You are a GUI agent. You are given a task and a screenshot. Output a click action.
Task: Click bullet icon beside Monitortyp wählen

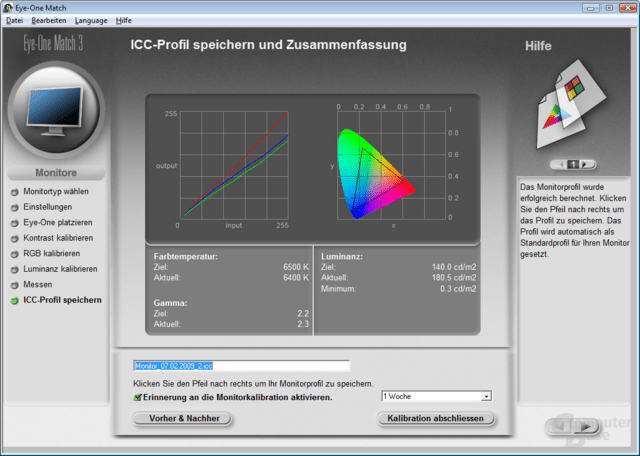(15, 192)
